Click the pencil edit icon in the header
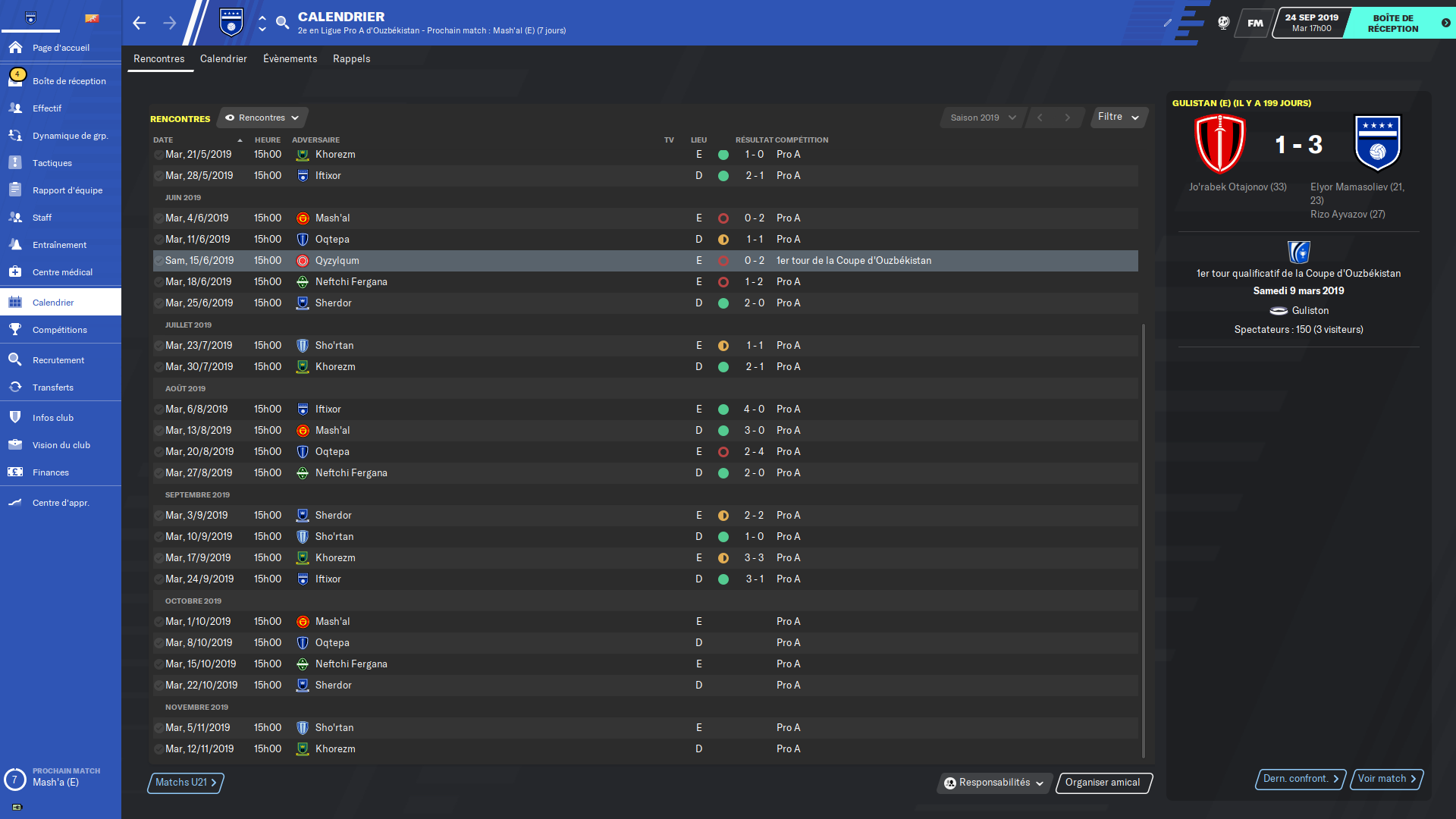Screen dimensions: 1456x819 (x=1167, y=23)
